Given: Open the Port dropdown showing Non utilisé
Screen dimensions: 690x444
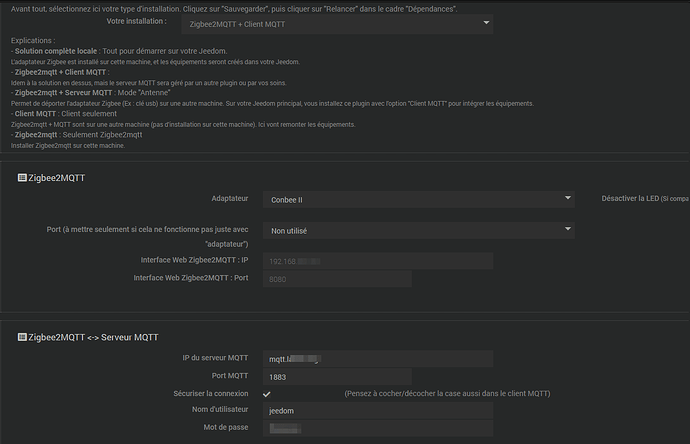Looking at the screenshot, I should tap(419, 230).
